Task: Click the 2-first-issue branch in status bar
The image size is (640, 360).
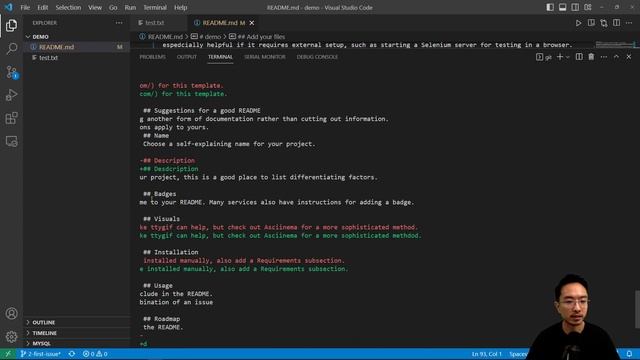Action: (x=40, y=354)
